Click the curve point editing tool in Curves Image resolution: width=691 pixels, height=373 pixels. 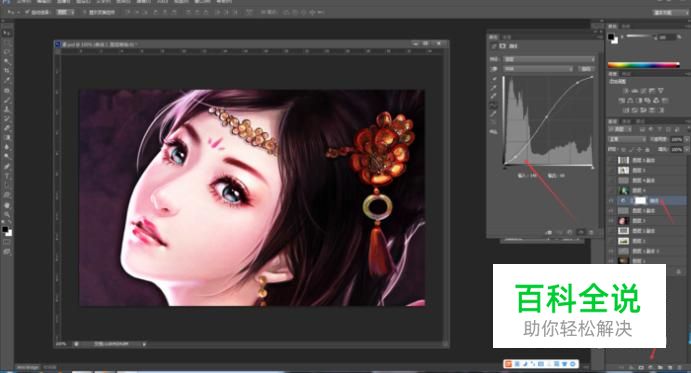(494, 105)
